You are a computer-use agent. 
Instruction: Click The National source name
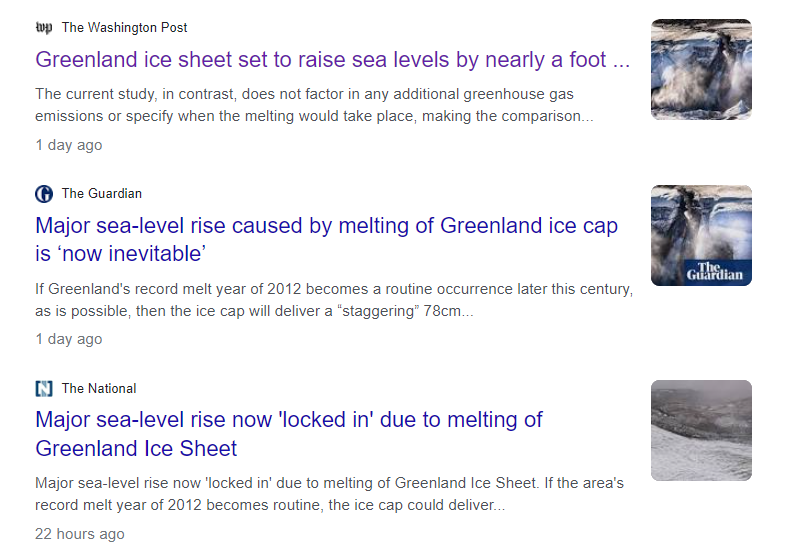(99, 389)
